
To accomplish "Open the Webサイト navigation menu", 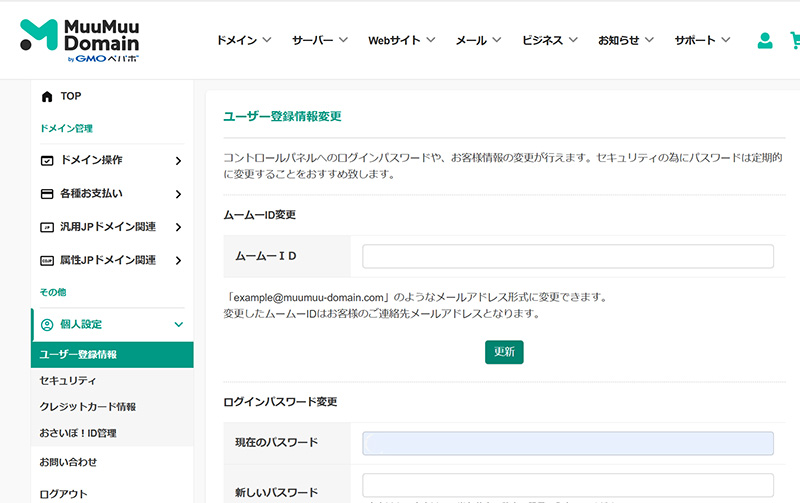I will click(x=401, y=41).
